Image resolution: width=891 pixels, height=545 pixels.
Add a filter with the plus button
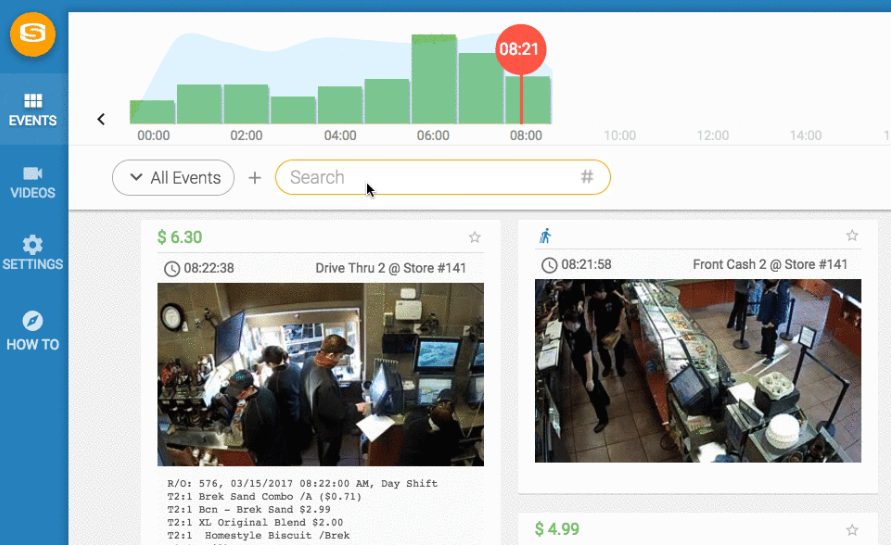click(254, 178)
